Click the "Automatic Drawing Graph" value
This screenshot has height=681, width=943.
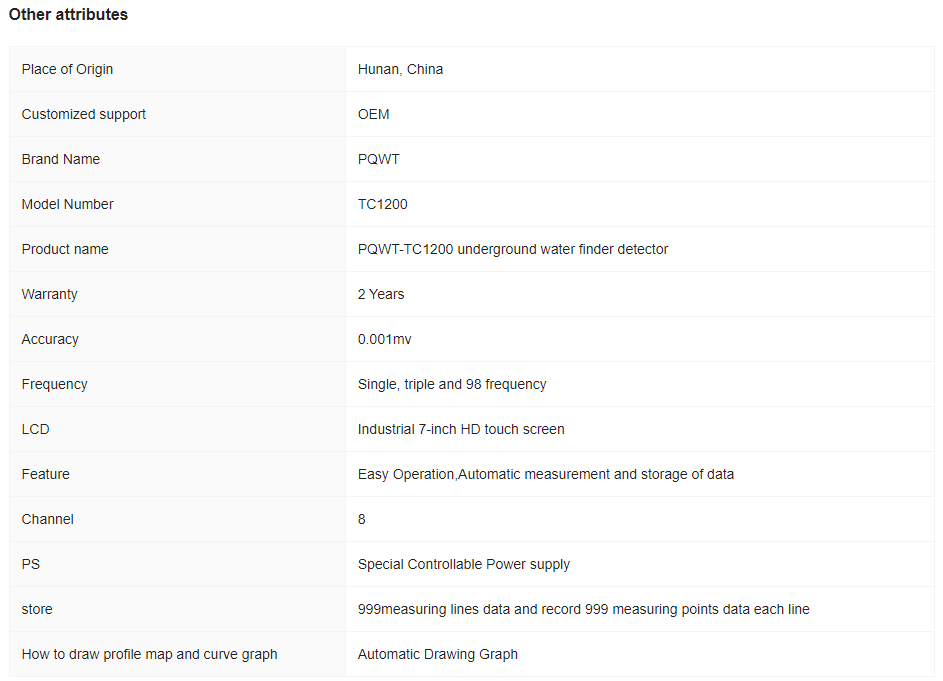(438, 654)
